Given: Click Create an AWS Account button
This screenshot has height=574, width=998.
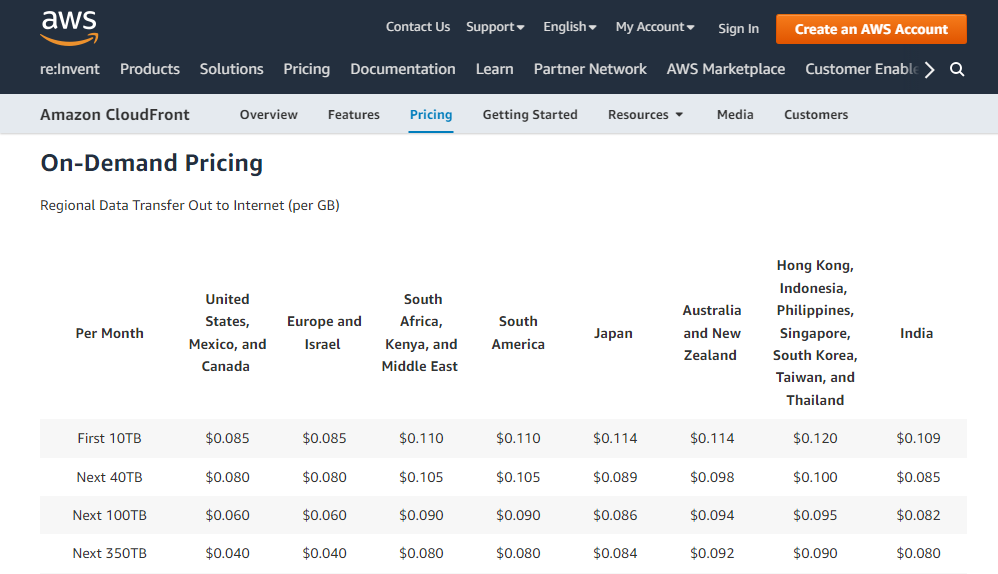Looking at the screenshot, I should pyautogui.click(x=871, y=29).
